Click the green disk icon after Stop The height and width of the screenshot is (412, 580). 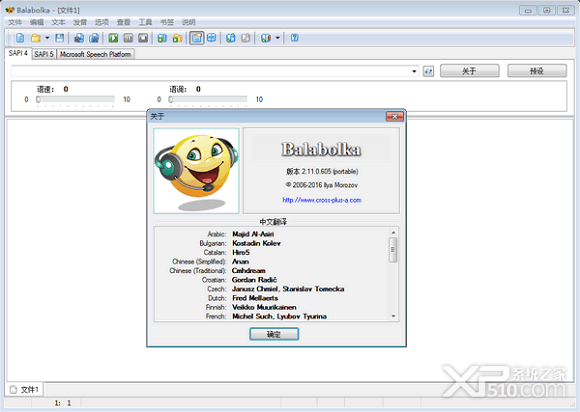coord(162,38)
